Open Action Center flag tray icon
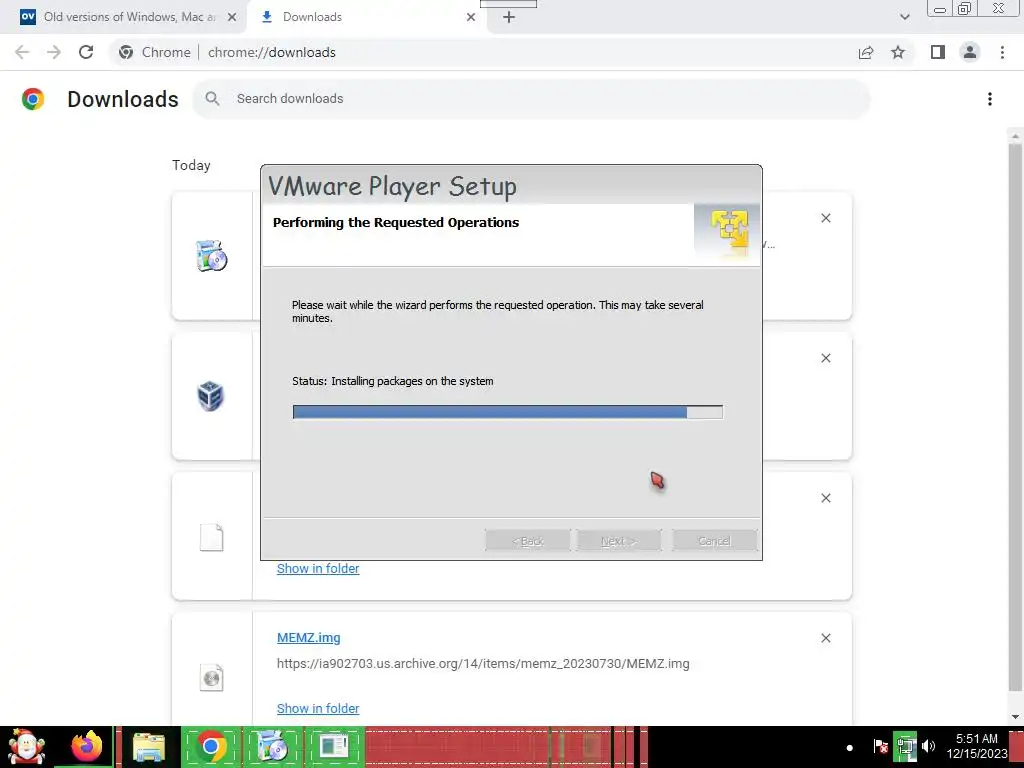Screen dimensions: 1024x768 880,746
